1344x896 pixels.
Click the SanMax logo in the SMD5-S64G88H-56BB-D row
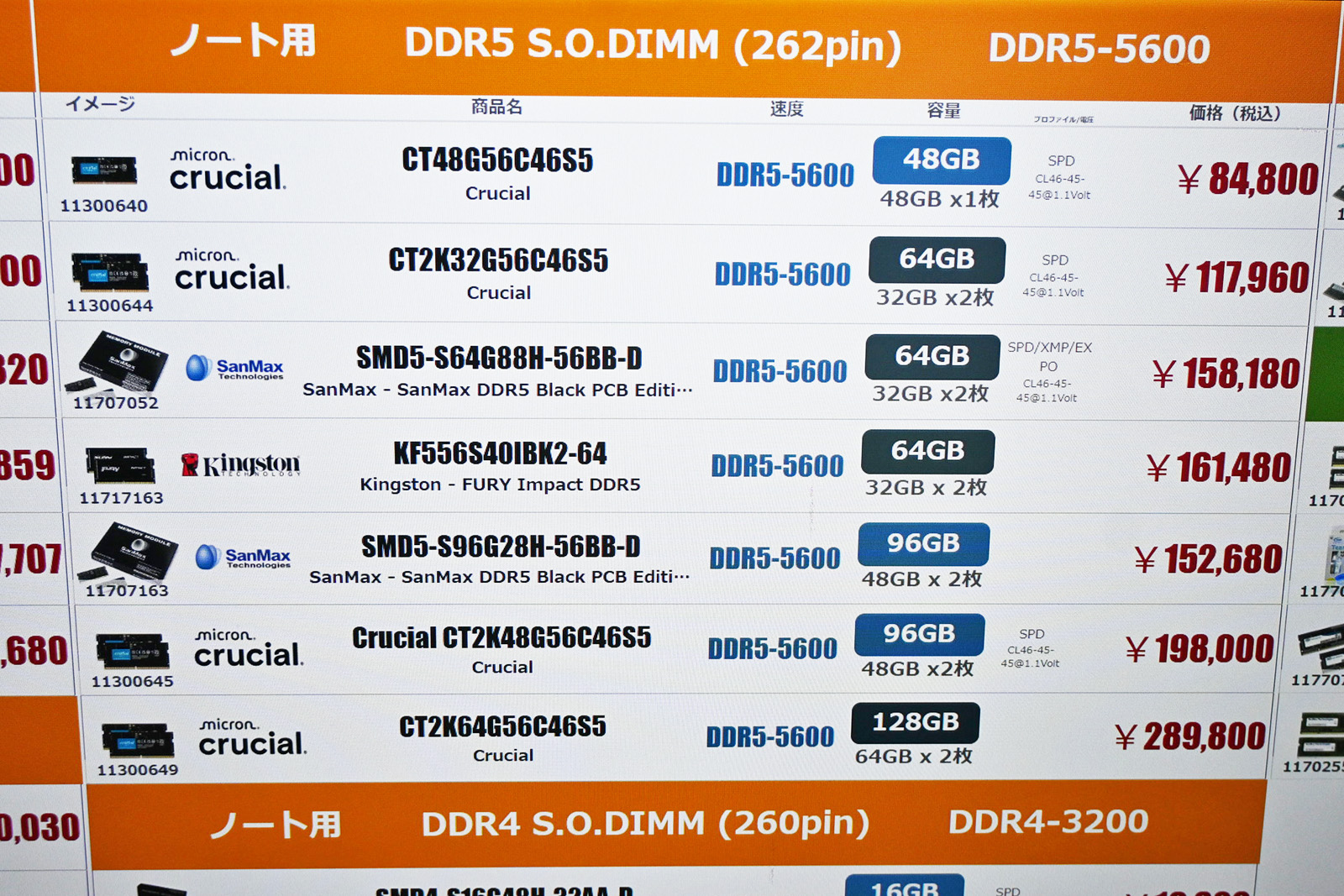(234, 368)
